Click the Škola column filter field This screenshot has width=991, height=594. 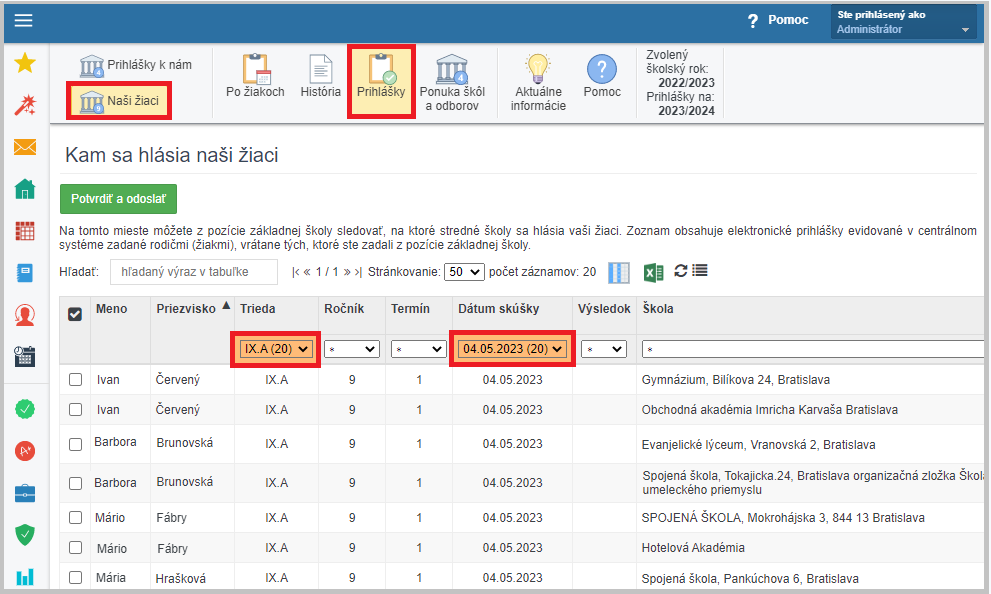813,349
